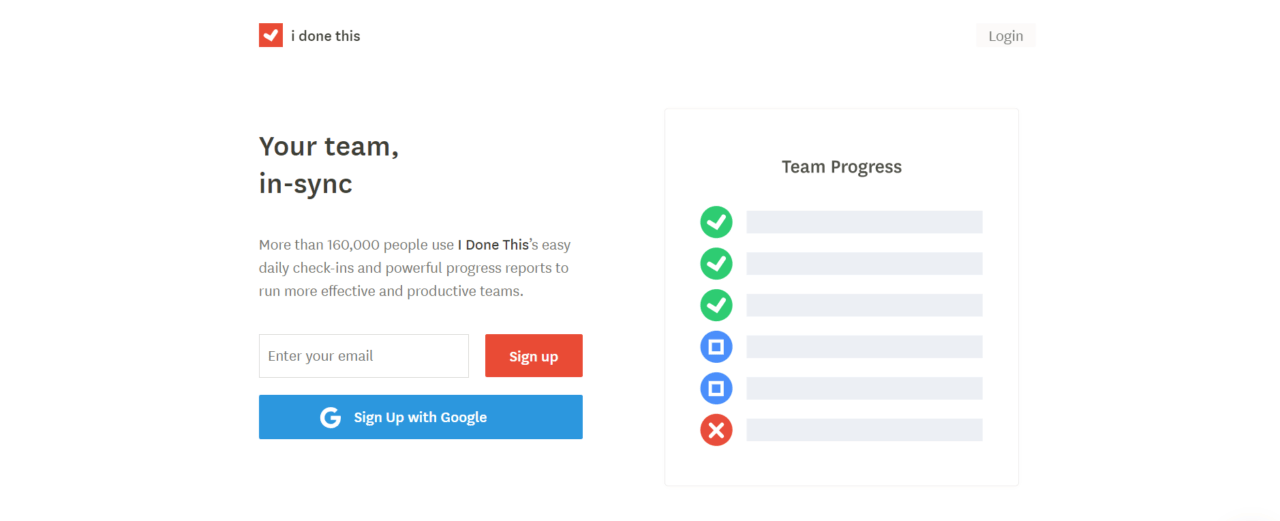Click the first green checkmark icon
The height and width of the screenshot is (521, 1280).
[716, 222]
